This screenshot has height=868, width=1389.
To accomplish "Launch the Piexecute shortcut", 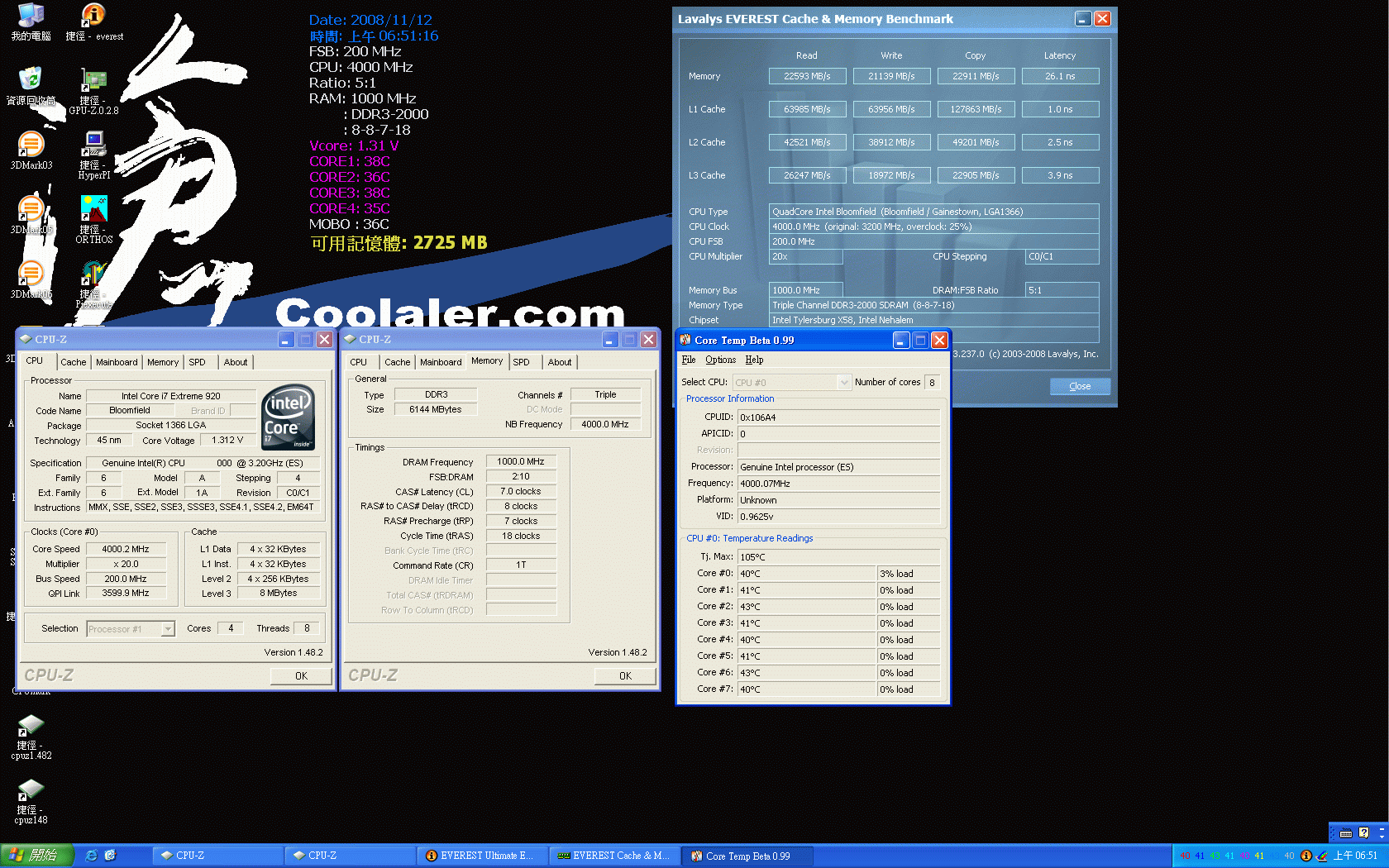I will (x=93, y=284).
